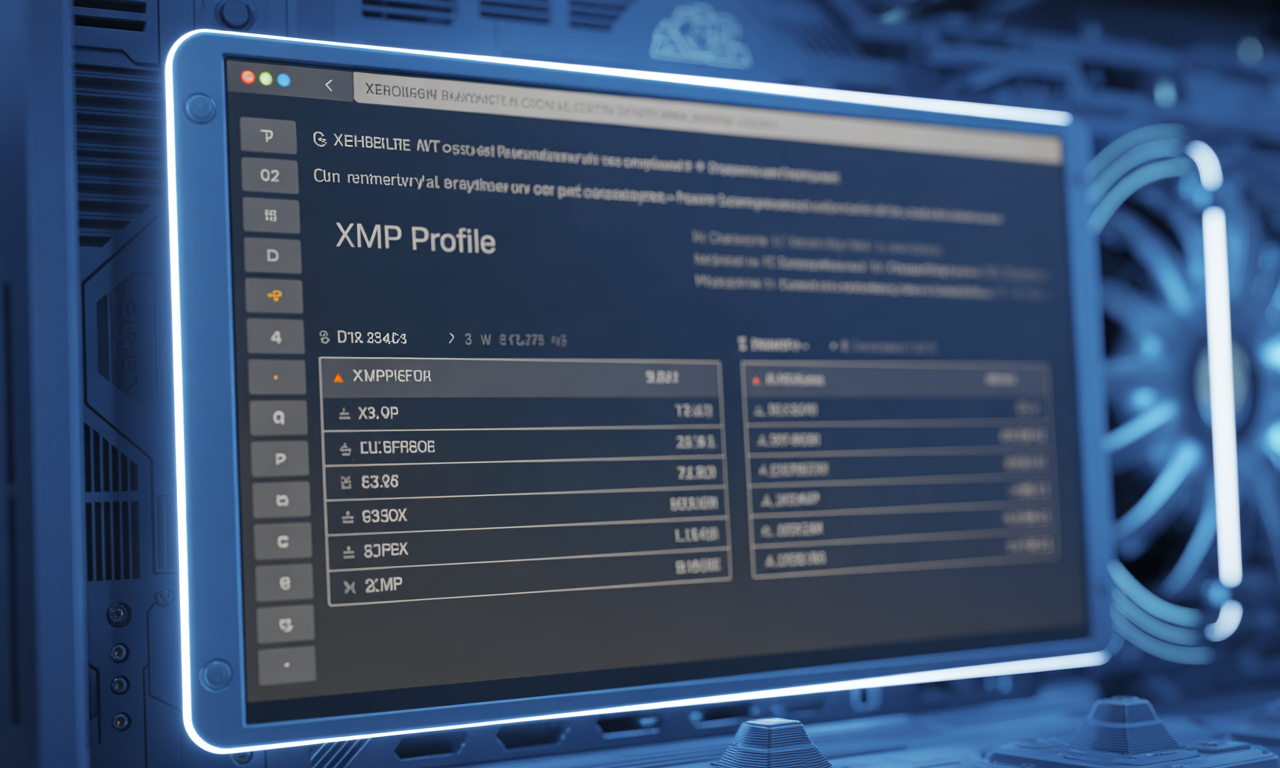Select the sidebar button labeled D
The width and height of the screenshot is (1280, 768).
click(x=272, y=256)
